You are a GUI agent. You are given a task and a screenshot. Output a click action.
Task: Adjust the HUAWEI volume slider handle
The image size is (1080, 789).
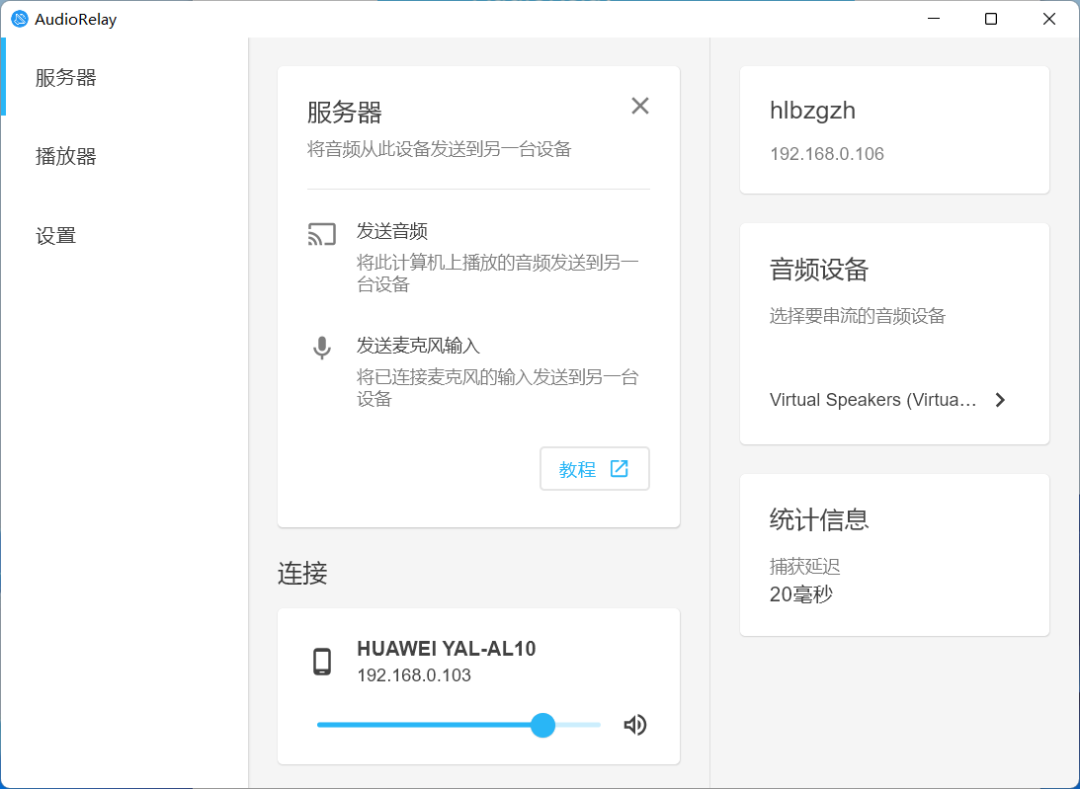[543, 725]
